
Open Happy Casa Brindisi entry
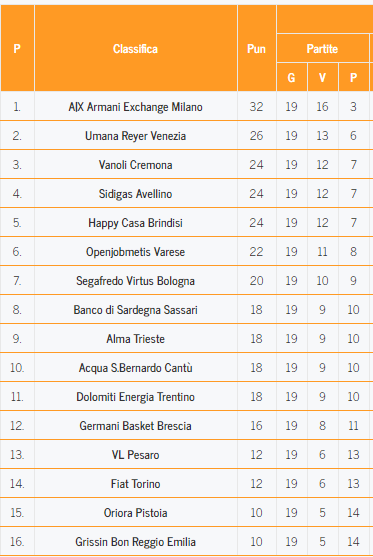click(x=135, y=223)
